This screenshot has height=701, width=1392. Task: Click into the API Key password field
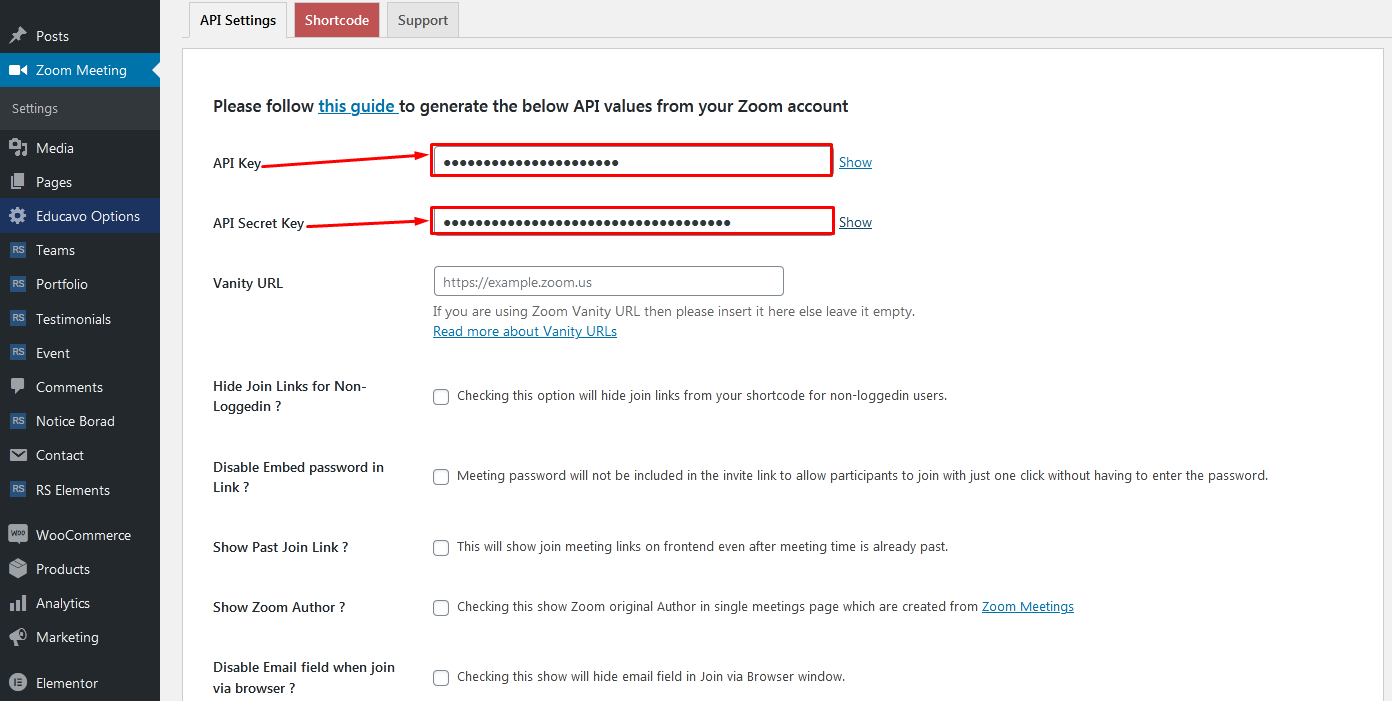pos(632,161)
